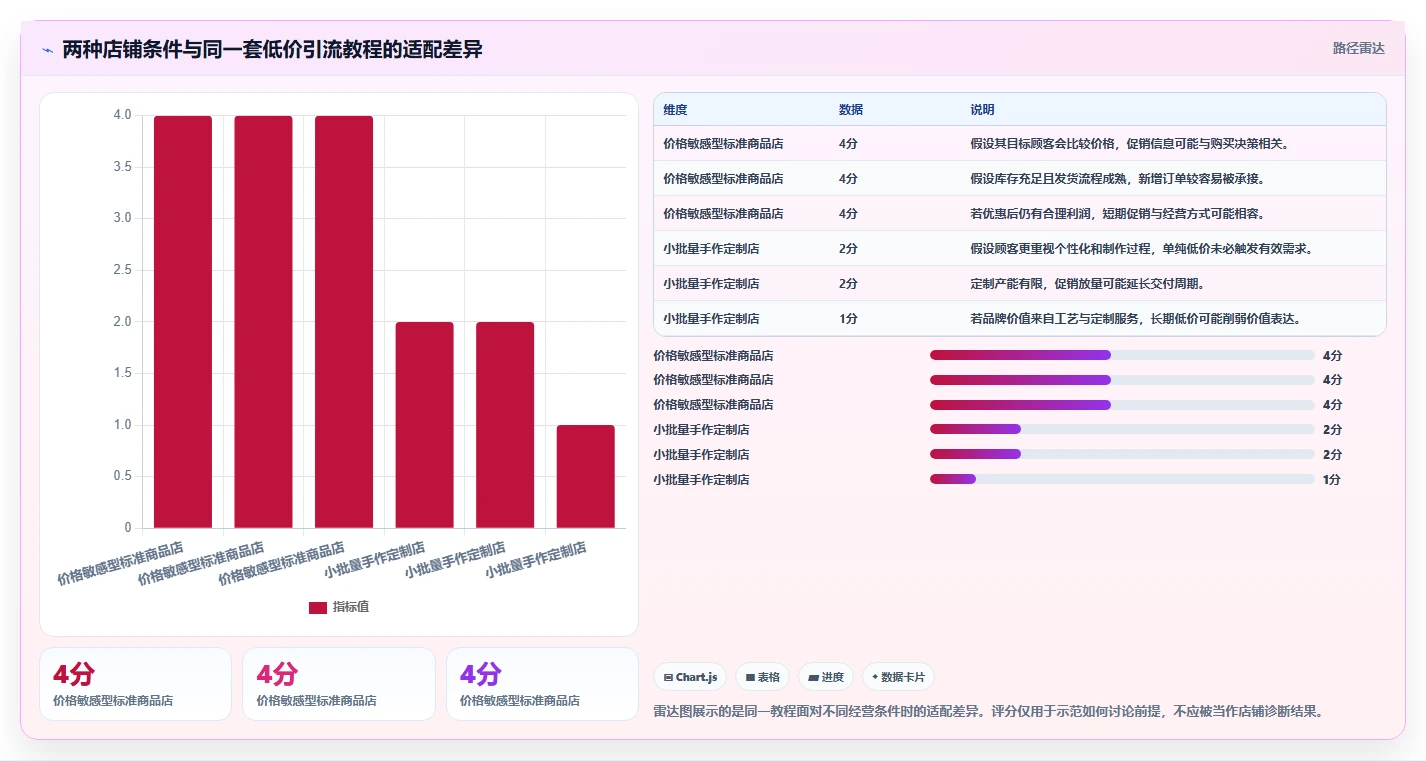Open the Chart.js tag chip
This screenshot has height=761, width=1426.
point(690,677)
